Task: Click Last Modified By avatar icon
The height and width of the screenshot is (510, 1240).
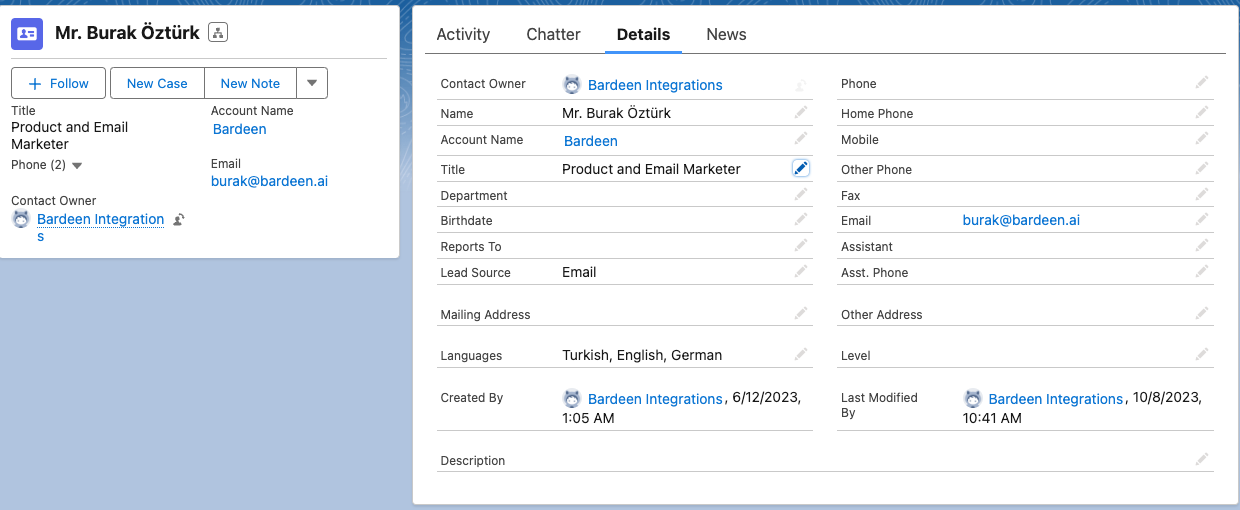Action: pyautogui.click(x=973, y=398)
